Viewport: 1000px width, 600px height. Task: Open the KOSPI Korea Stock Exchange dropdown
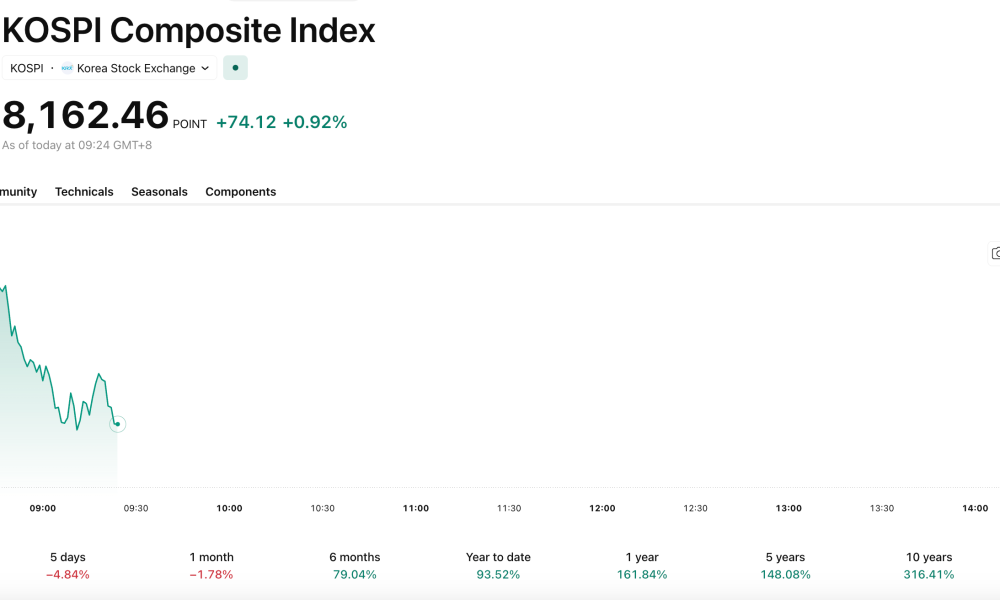[x=109, y=68]
